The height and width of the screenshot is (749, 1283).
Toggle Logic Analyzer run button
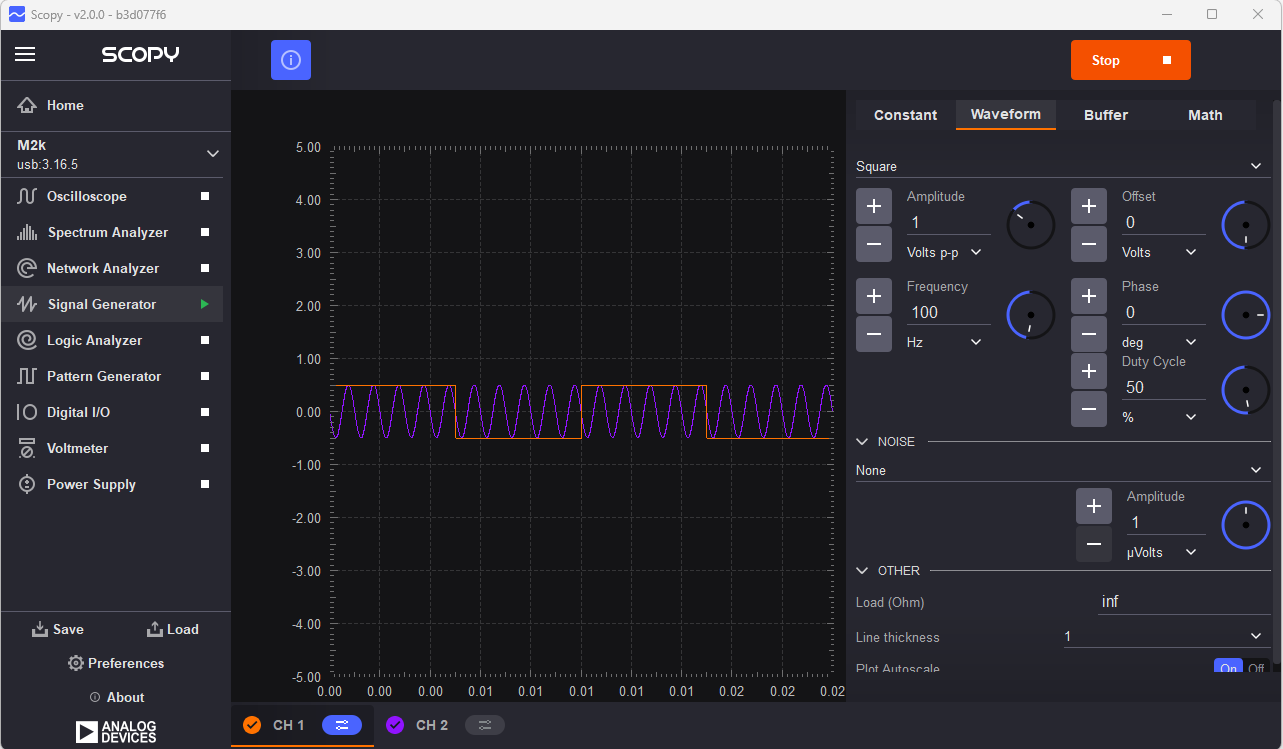tap(205, 340)
